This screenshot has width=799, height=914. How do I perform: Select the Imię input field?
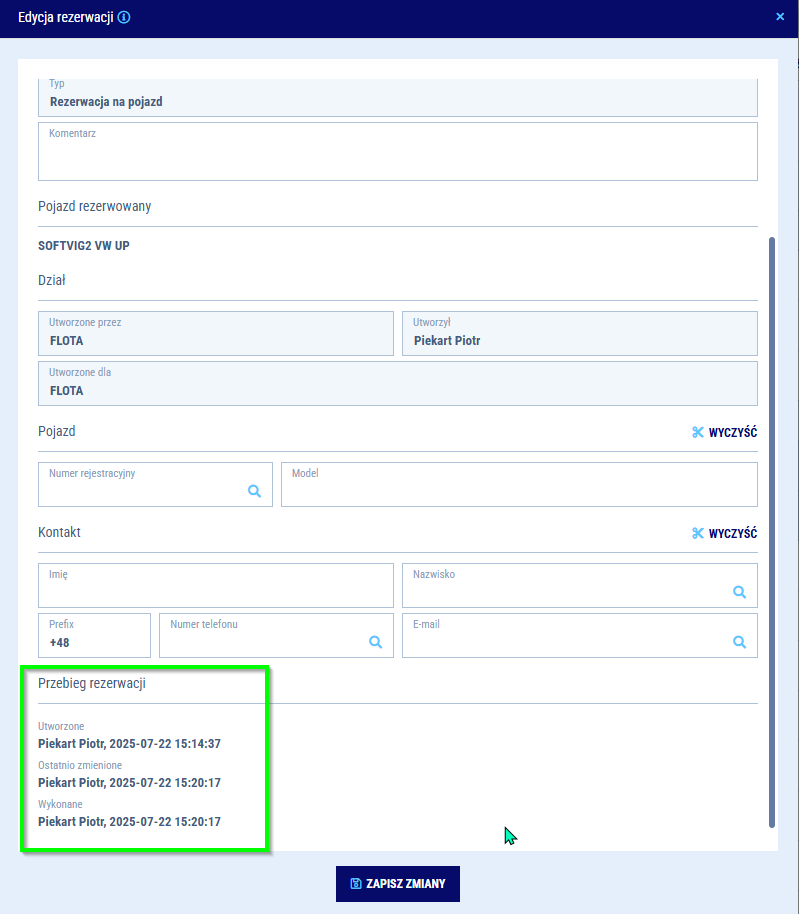[x=215, y=591]
